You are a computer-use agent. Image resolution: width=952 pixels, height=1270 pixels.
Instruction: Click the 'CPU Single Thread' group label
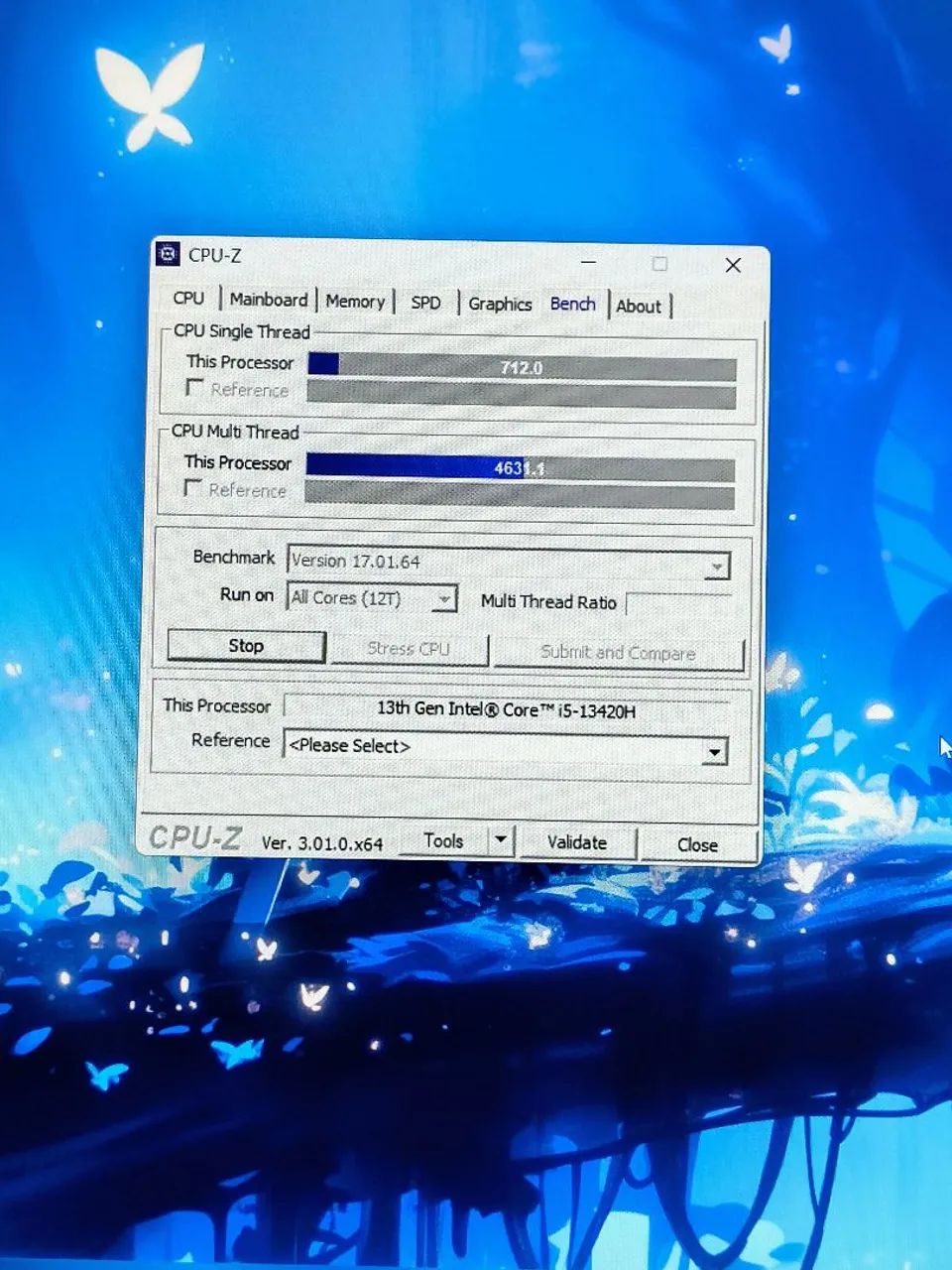pos(242,331)
